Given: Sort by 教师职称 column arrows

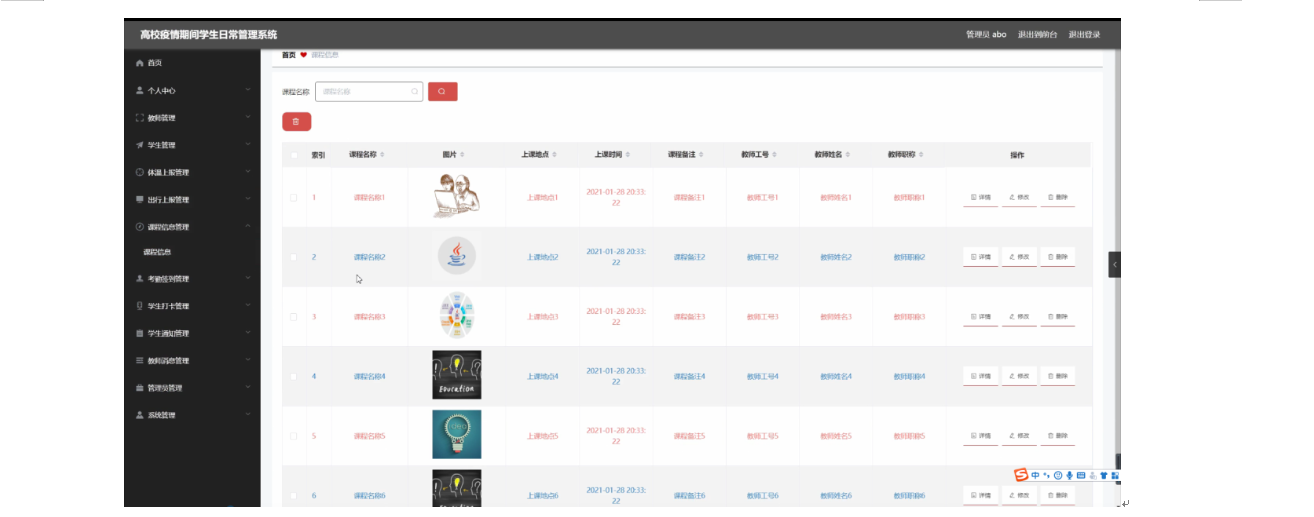Looking at the screenshot, I should point(922,155).
